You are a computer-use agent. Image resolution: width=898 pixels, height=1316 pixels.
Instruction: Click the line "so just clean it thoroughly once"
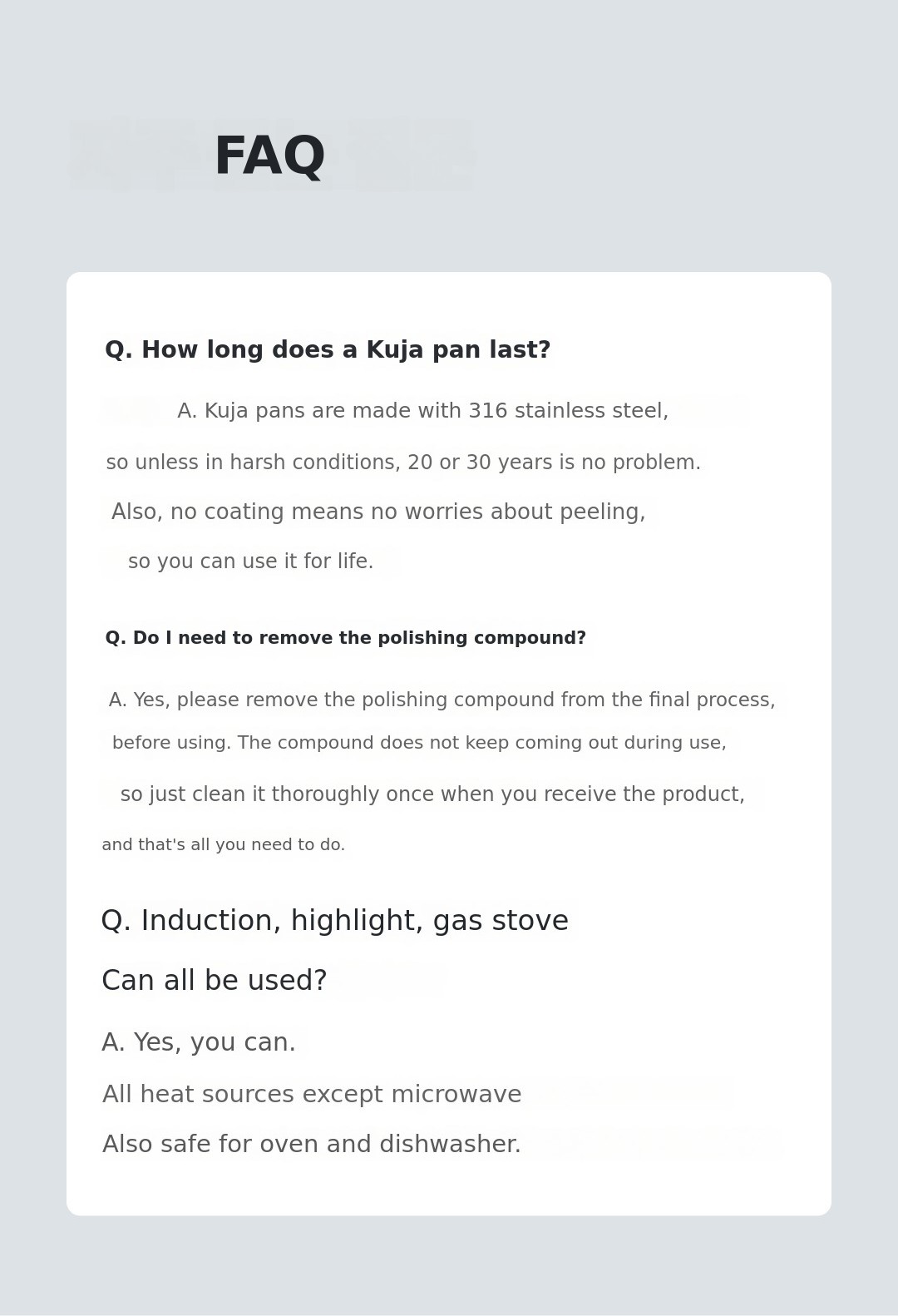[x=432, y=794]
